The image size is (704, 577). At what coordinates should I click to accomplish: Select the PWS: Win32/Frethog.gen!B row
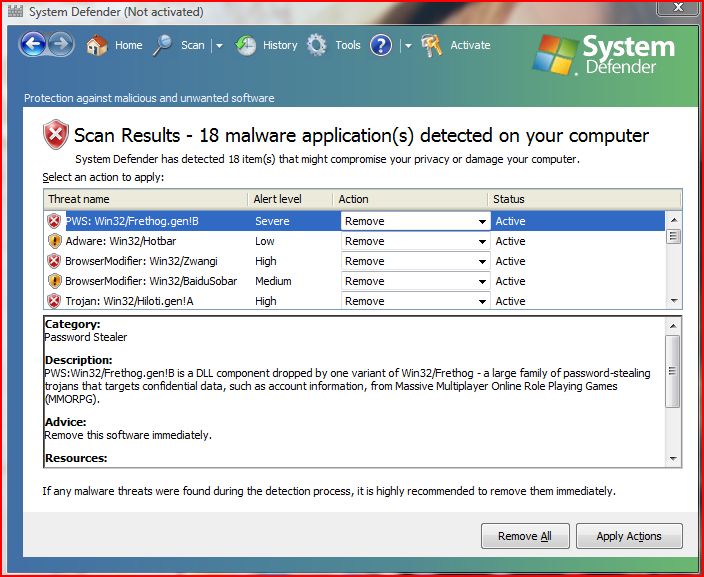355,221
